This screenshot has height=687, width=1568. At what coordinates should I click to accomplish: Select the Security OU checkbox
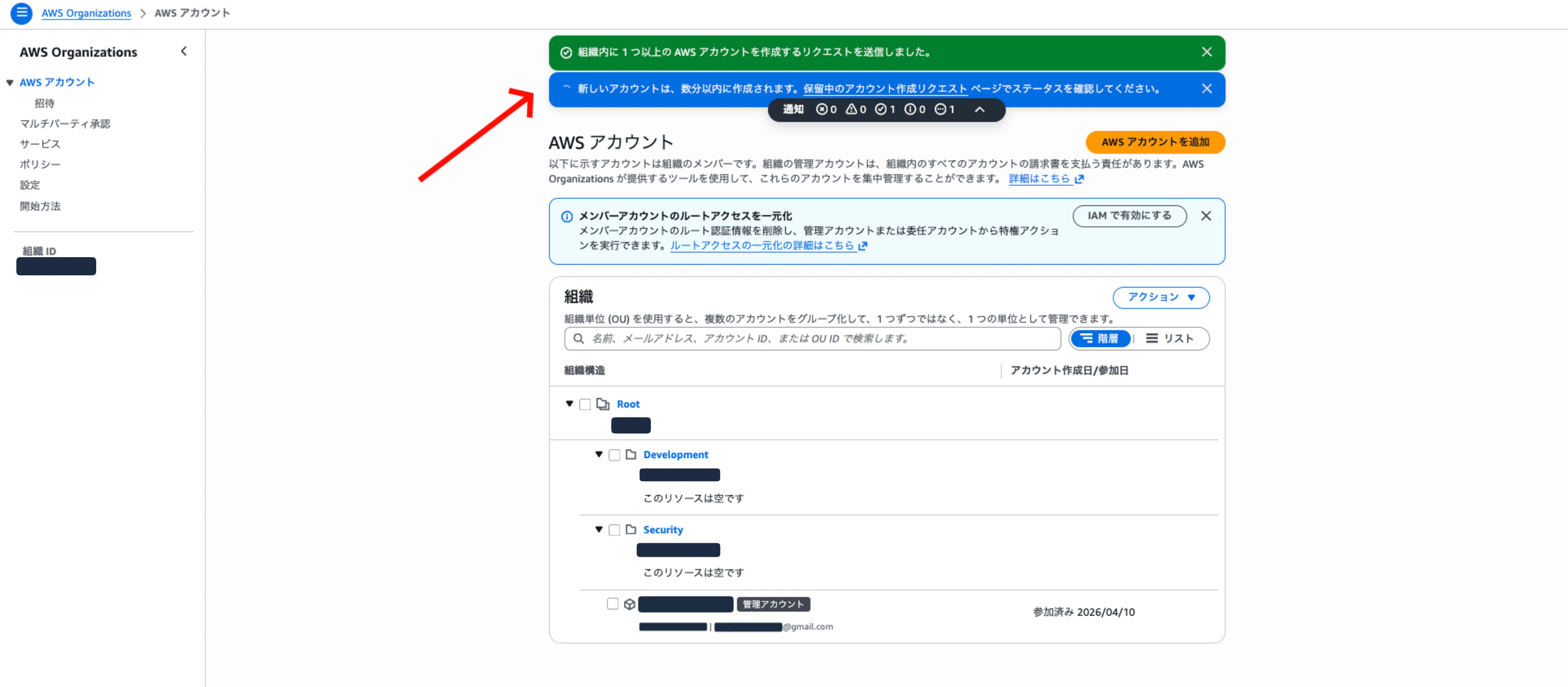[614, 529]
